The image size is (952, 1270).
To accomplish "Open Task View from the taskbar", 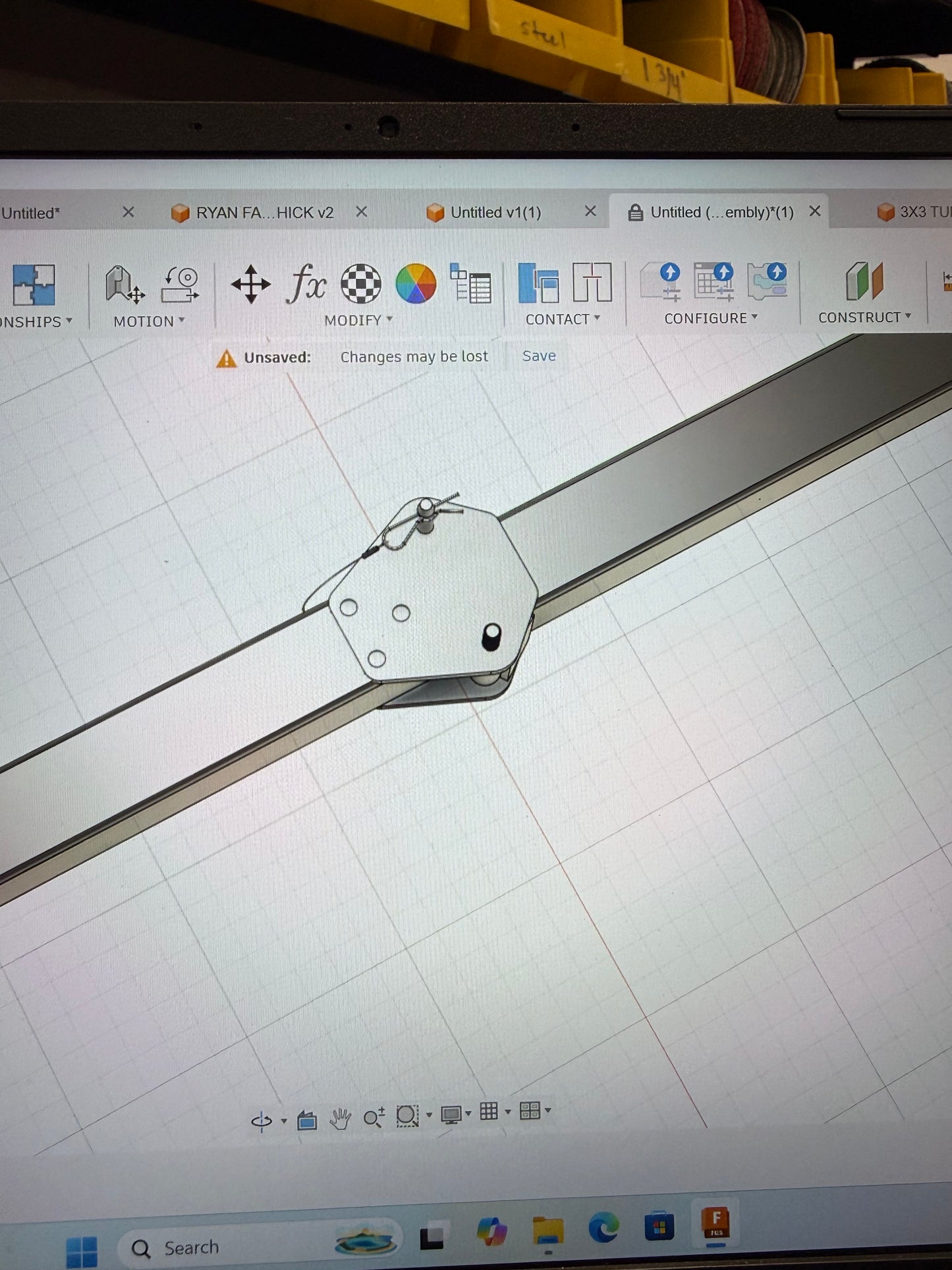I will 432,1237.
